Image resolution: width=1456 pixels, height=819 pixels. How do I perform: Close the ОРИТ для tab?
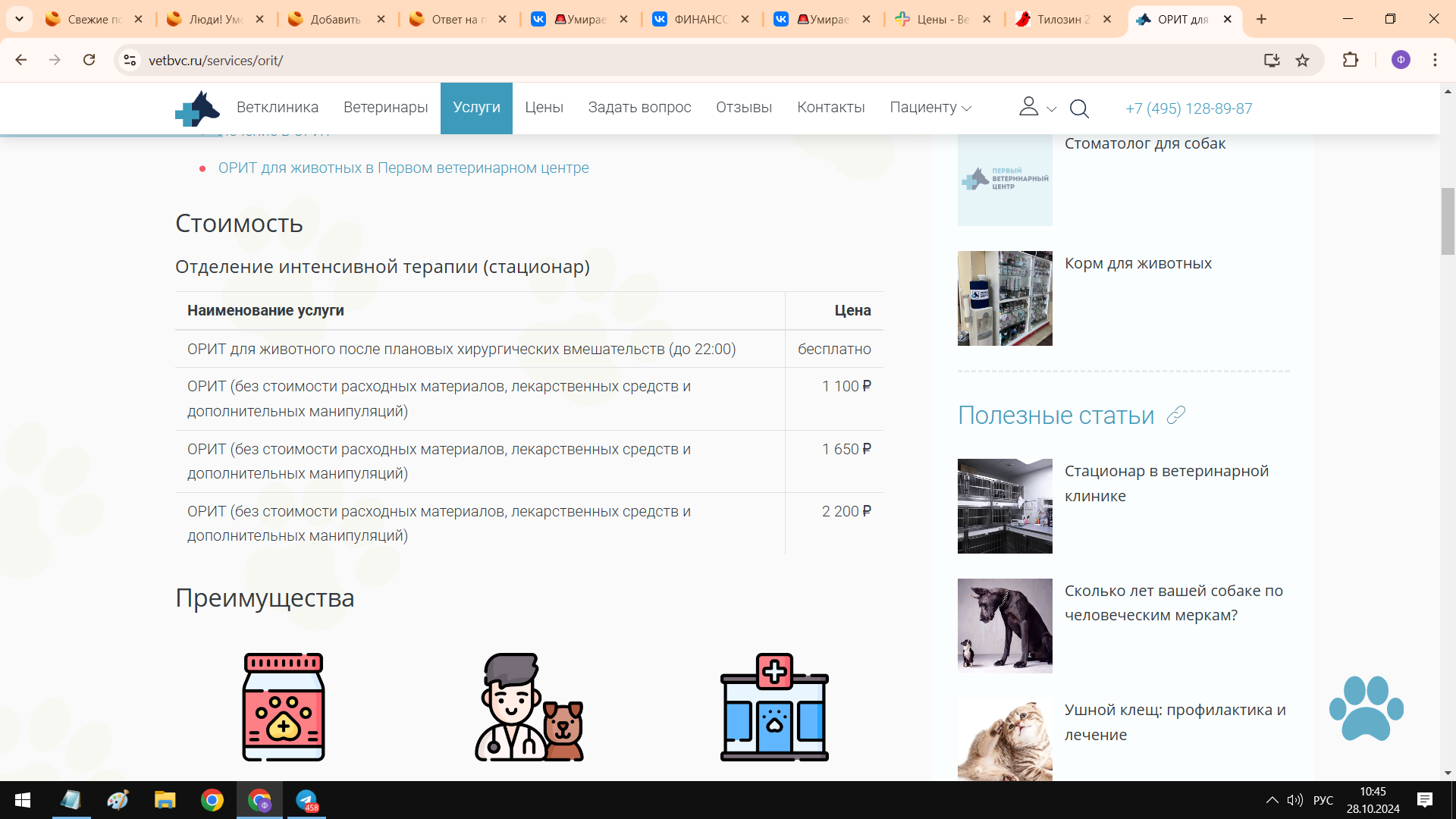point(1228,20)
